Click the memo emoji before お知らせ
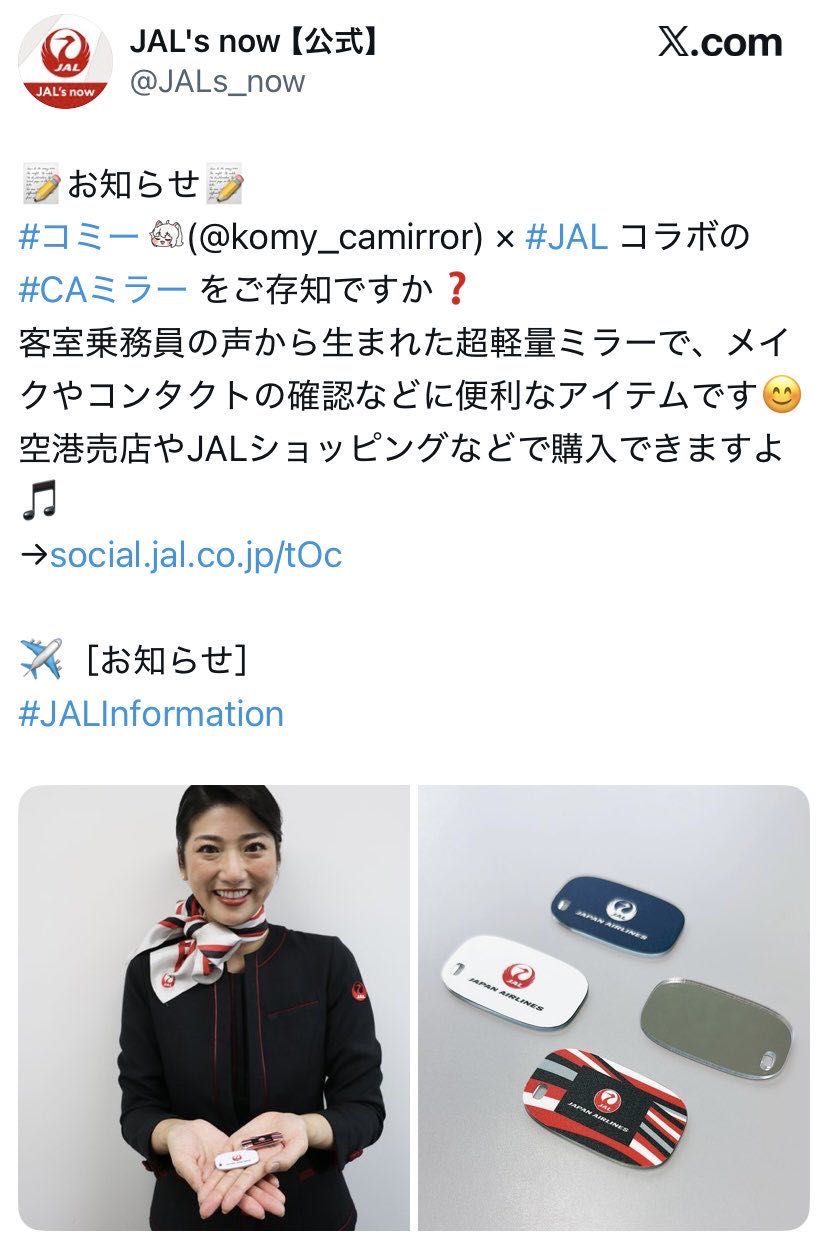The image size is (828, 1253). point(41,185)
